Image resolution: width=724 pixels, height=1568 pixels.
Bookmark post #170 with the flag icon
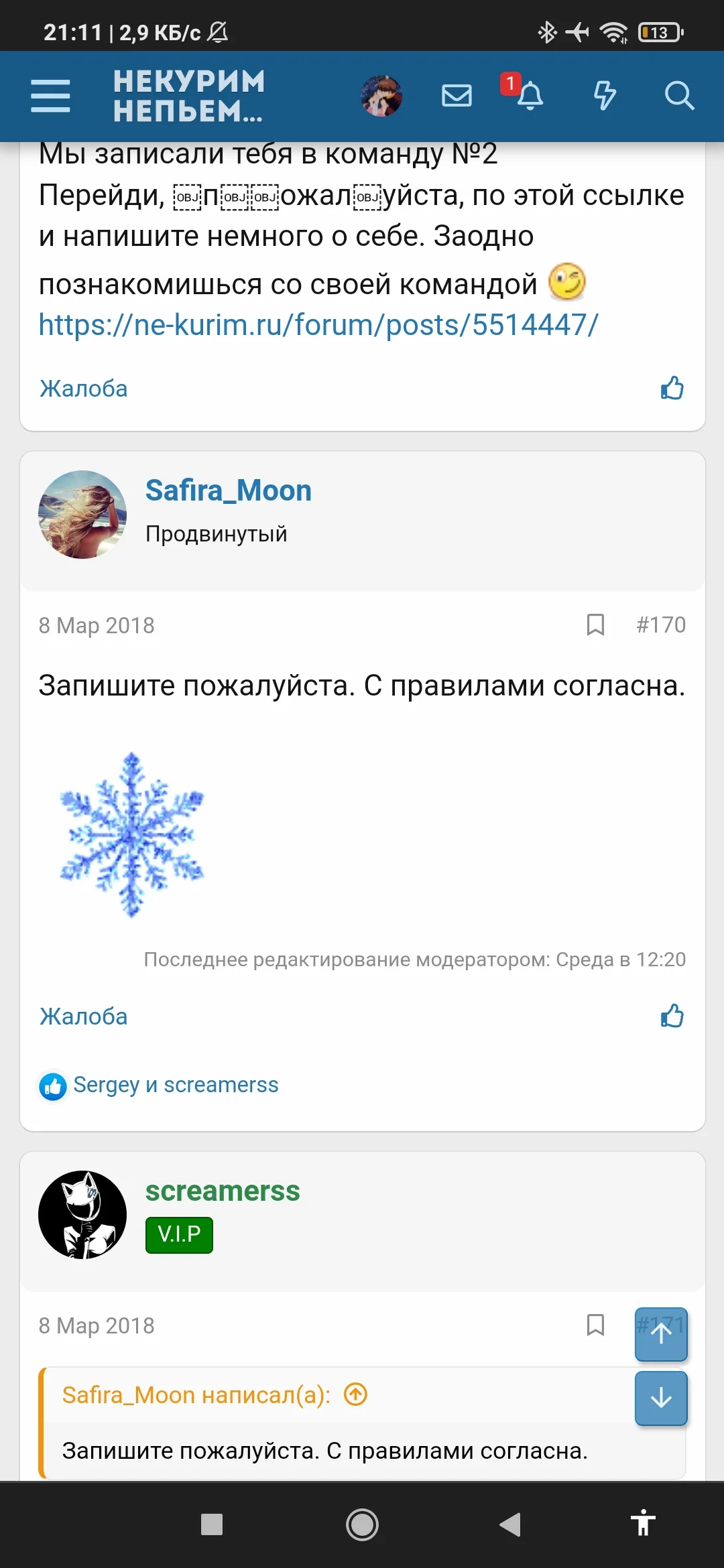595,625
